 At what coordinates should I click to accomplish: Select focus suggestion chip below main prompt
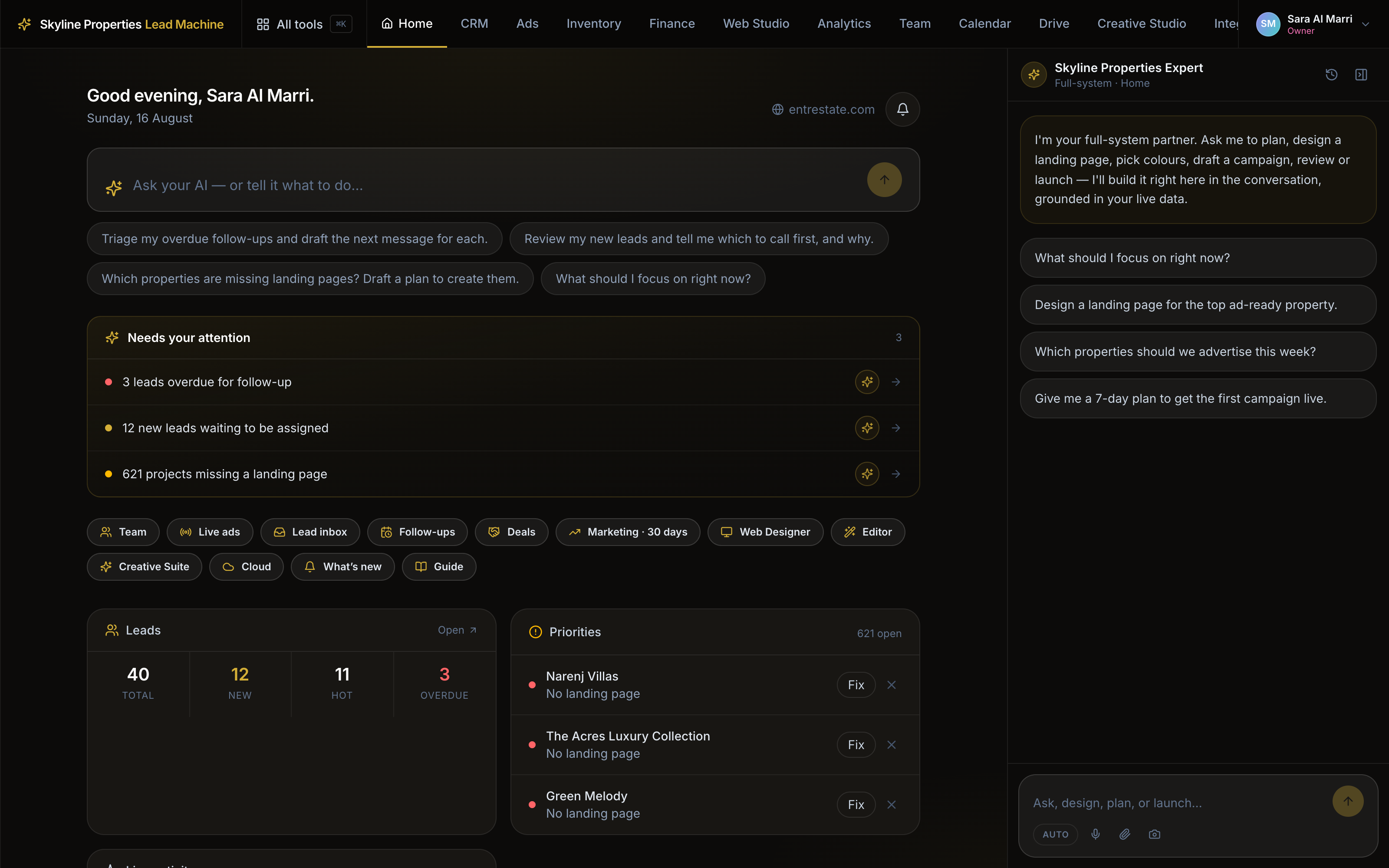tap(652, 279)
